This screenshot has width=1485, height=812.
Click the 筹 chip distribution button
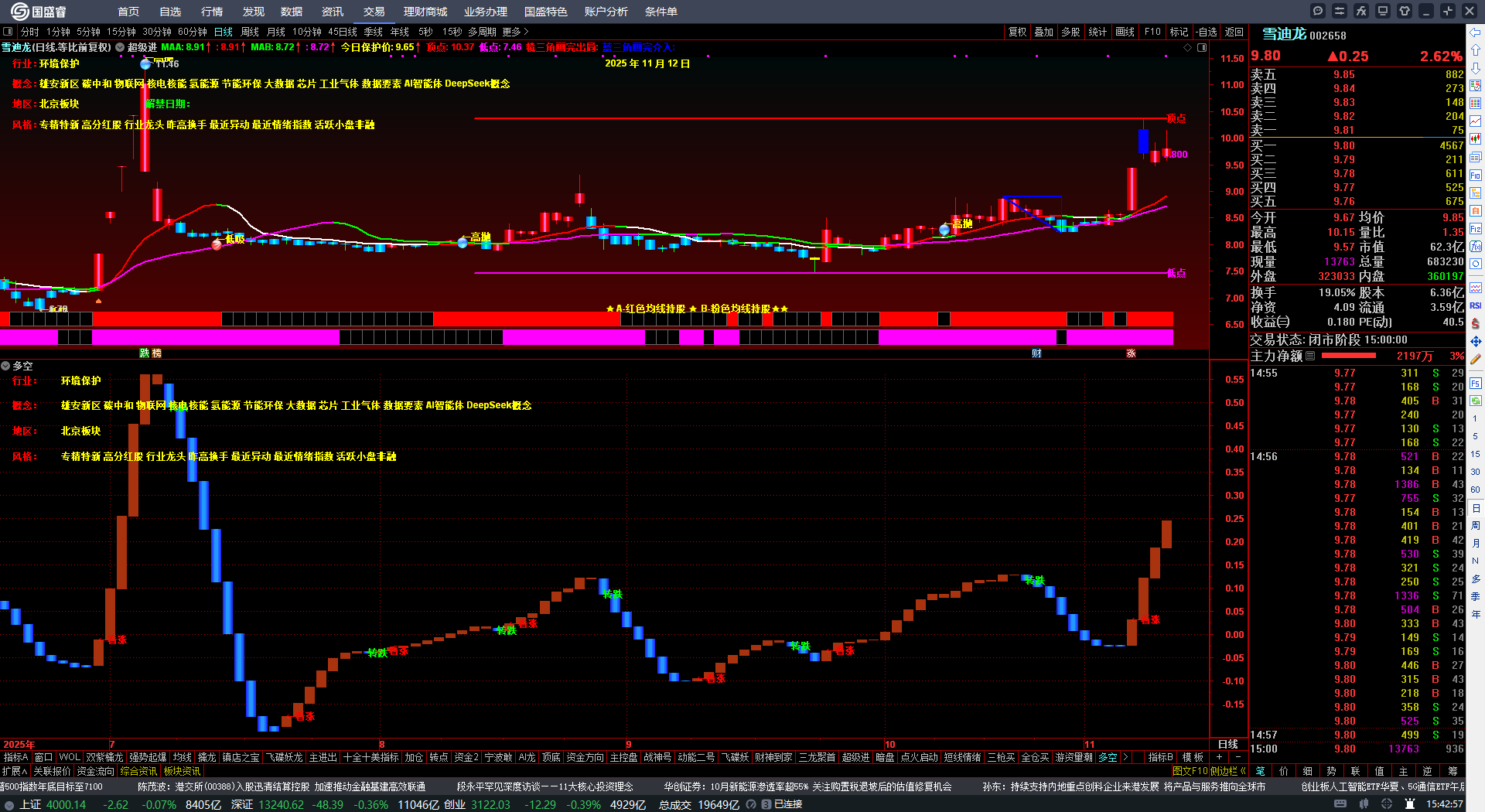1453,771
